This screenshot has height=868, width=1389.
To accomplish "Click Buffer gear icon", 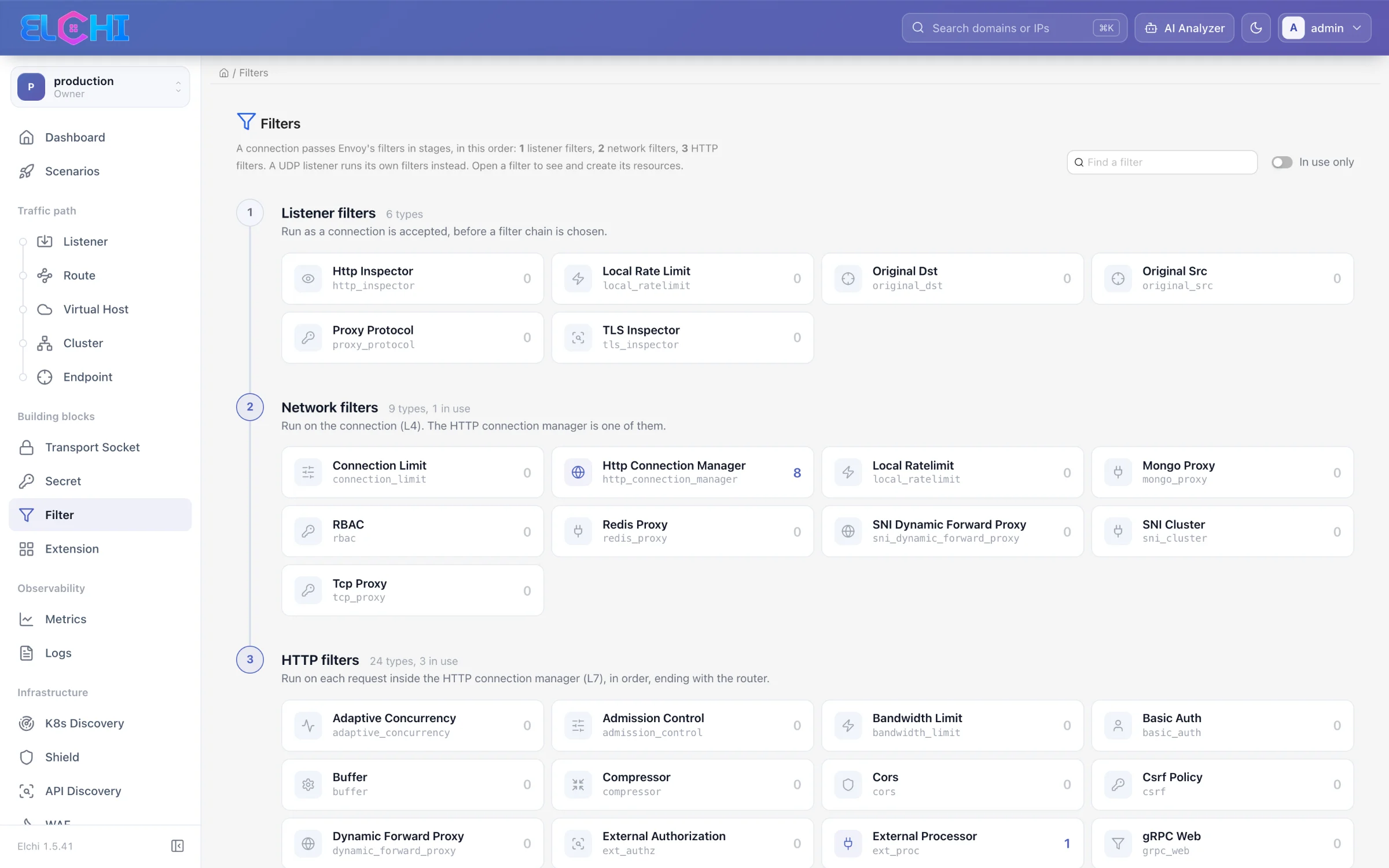I will (308, 784).
